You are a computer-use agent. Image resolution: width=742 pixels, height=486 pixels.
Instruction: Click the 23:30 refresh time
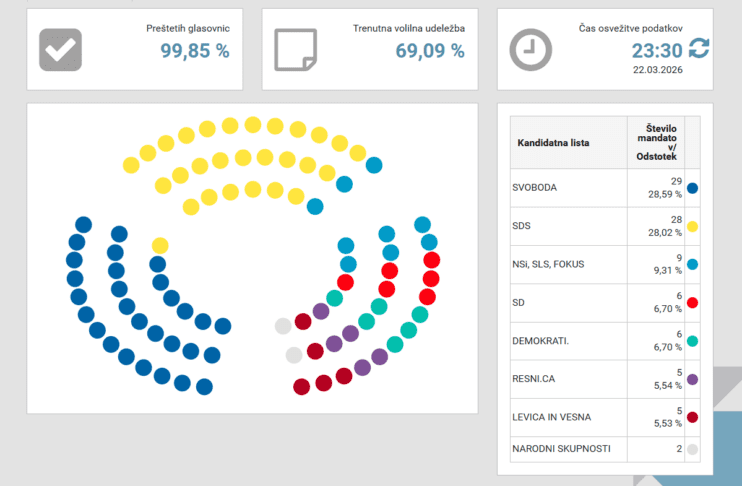click(656, 51)
